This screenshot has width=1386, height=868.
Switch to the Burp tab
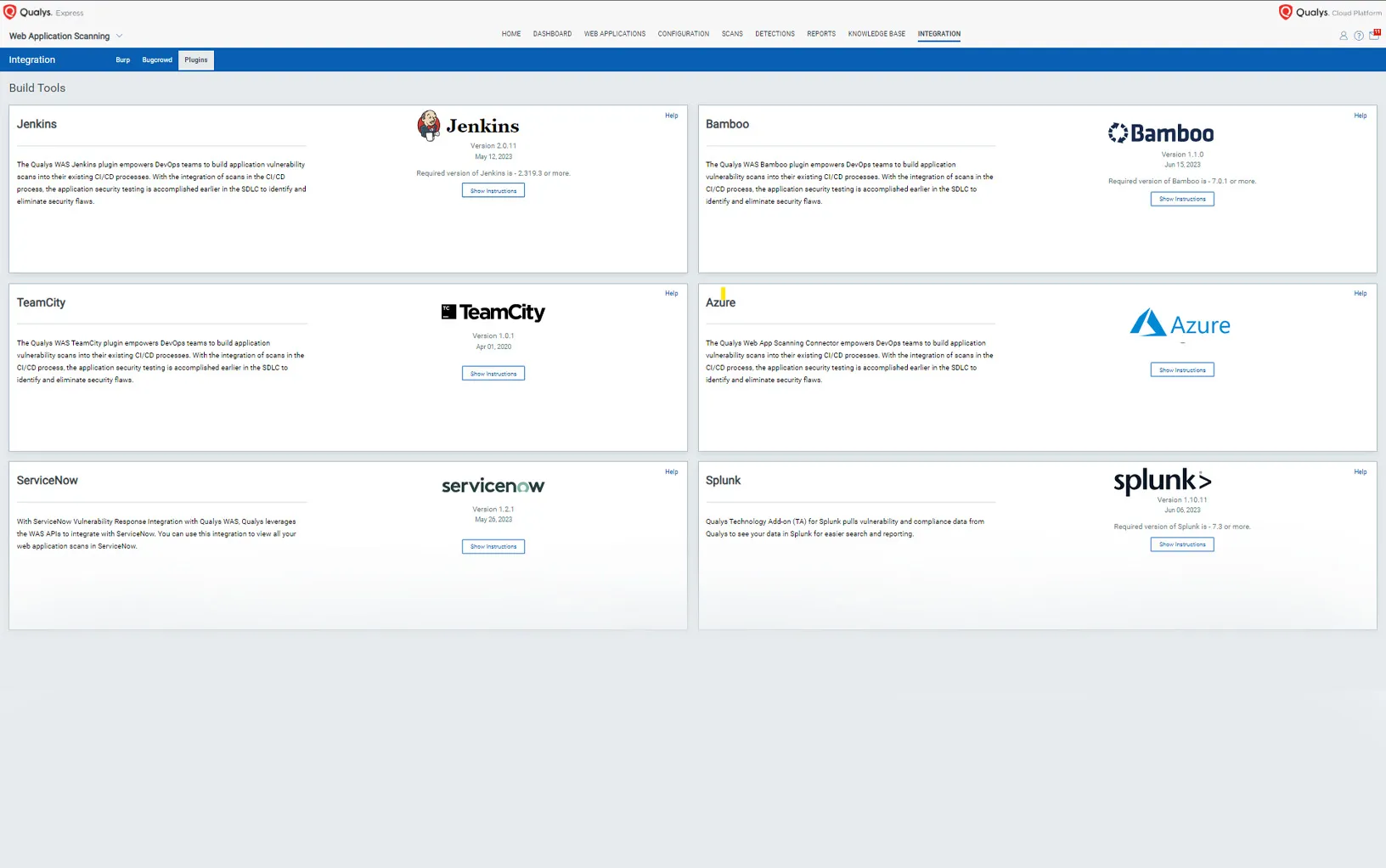pos(123,60)
